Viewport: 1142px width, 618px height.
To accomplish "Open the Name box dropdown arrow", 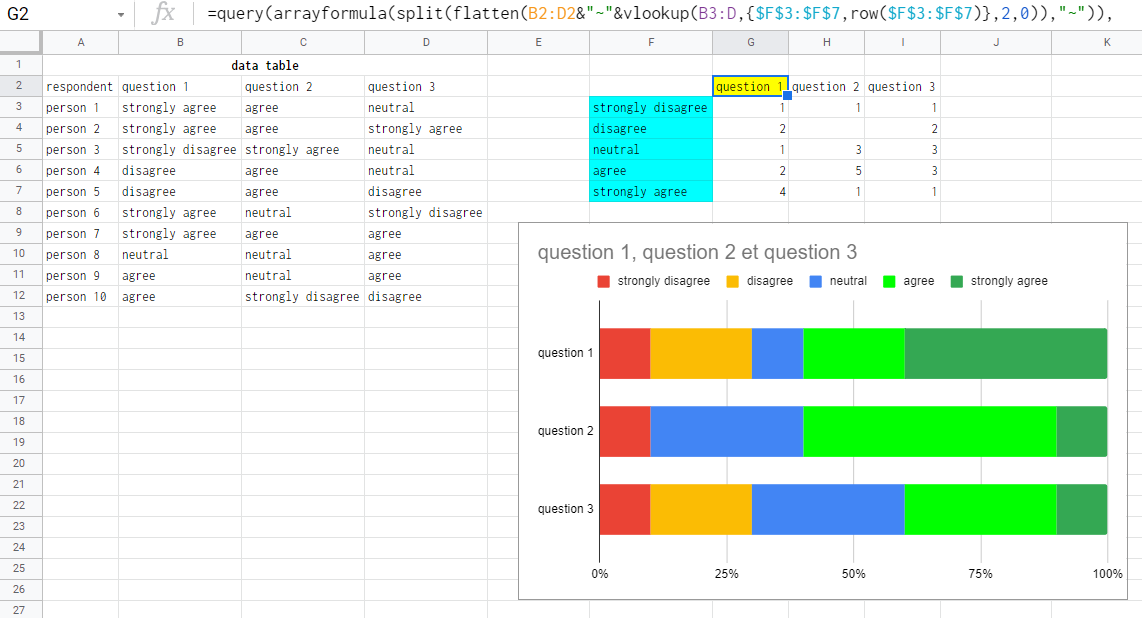I will 120,15.
